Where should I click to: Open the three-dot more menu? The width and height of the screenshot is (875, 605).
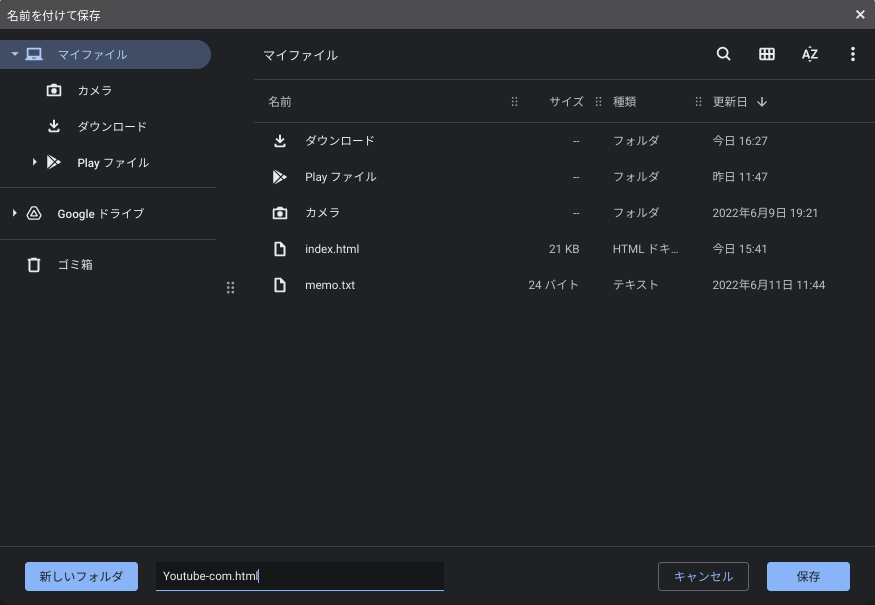[853, 55]
